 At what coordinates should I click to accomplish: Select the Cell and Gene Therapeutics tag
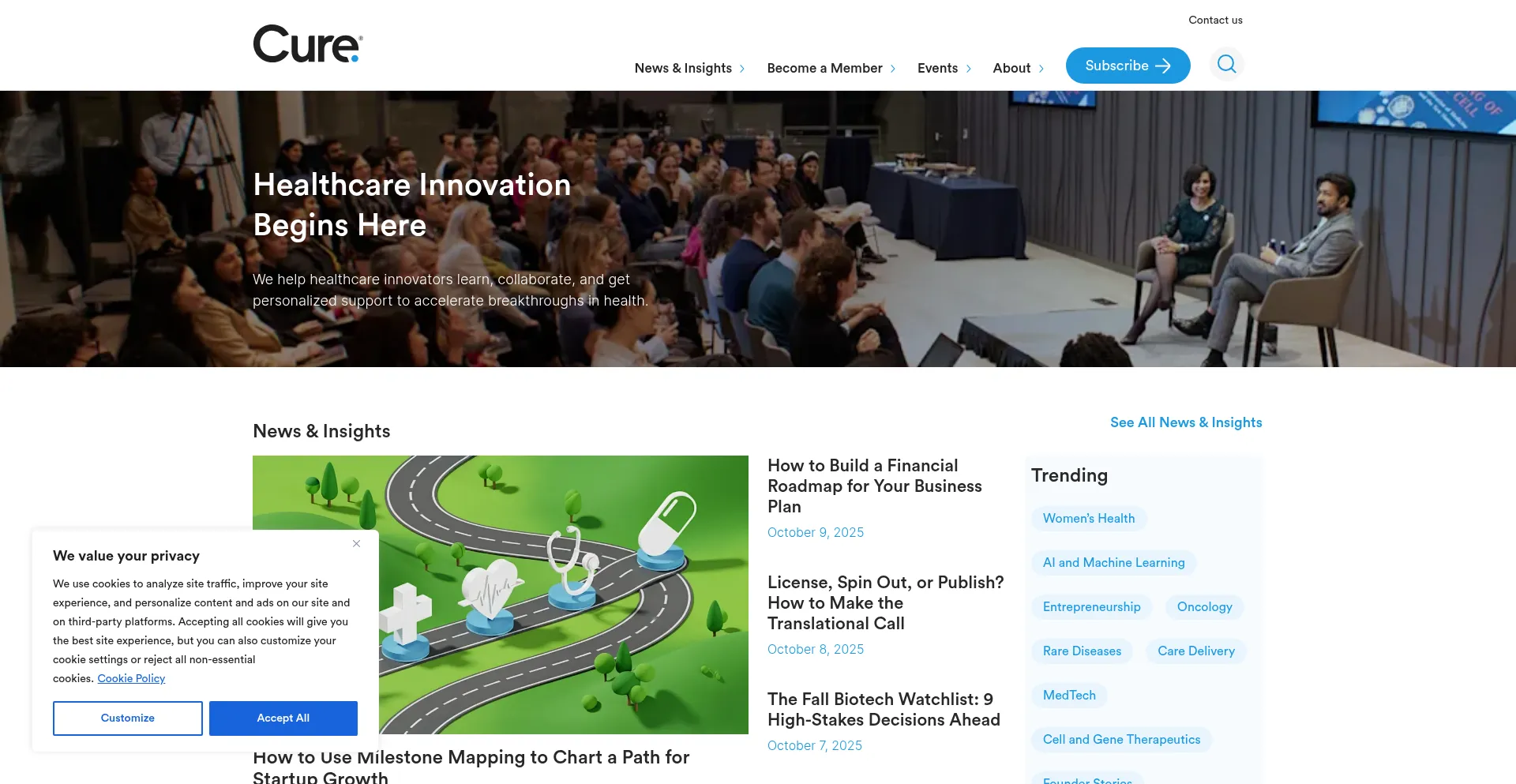point(1121,739)
